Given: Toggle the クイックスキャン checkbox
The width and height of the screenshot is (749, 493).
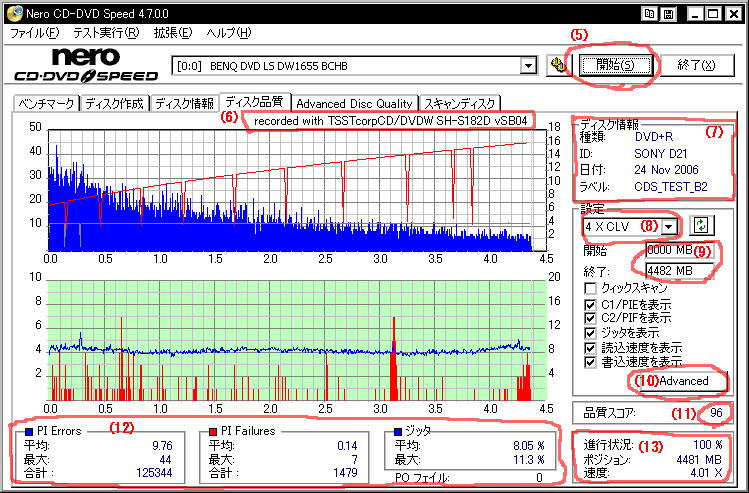Looking at the screenshot, I should tap(591, 288).
